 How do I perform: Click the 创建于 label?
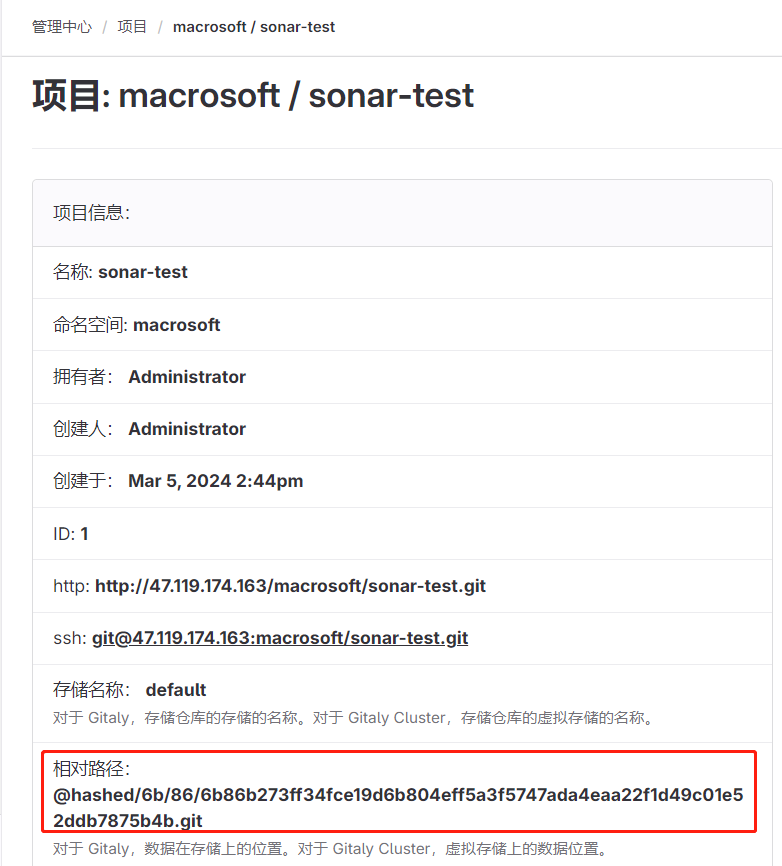point(83,481)
